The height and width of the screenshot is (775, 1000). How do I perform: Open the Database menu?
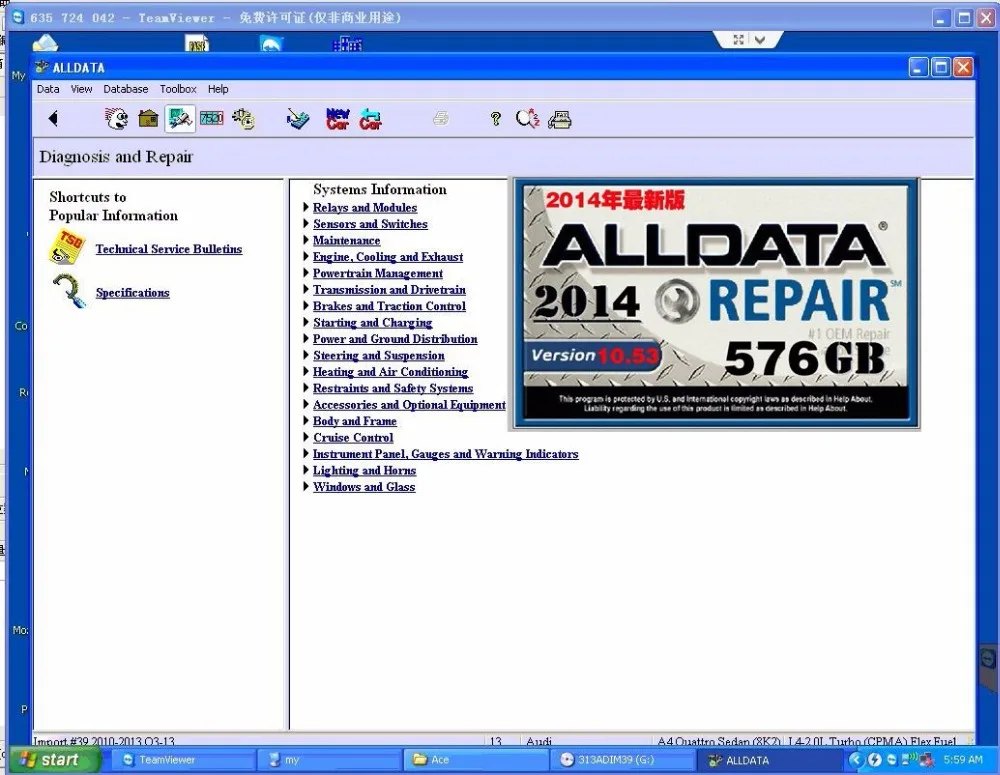tap(125, 88)
